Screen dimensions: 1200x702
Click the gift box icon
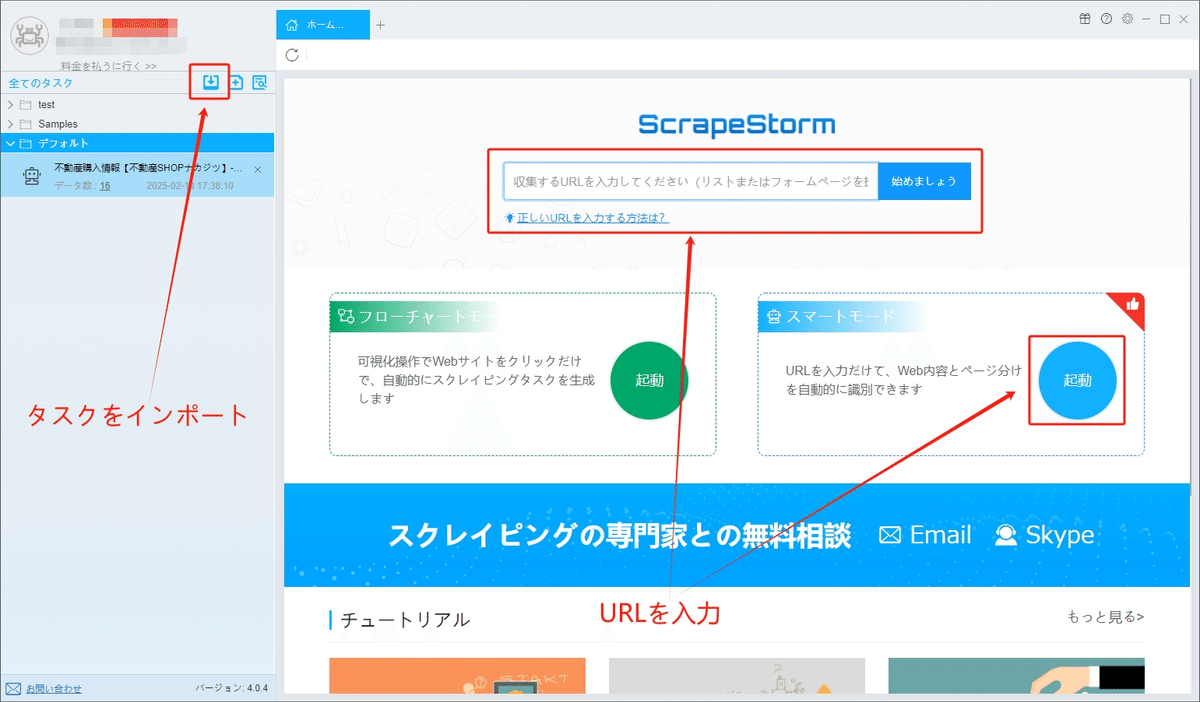1085,19
